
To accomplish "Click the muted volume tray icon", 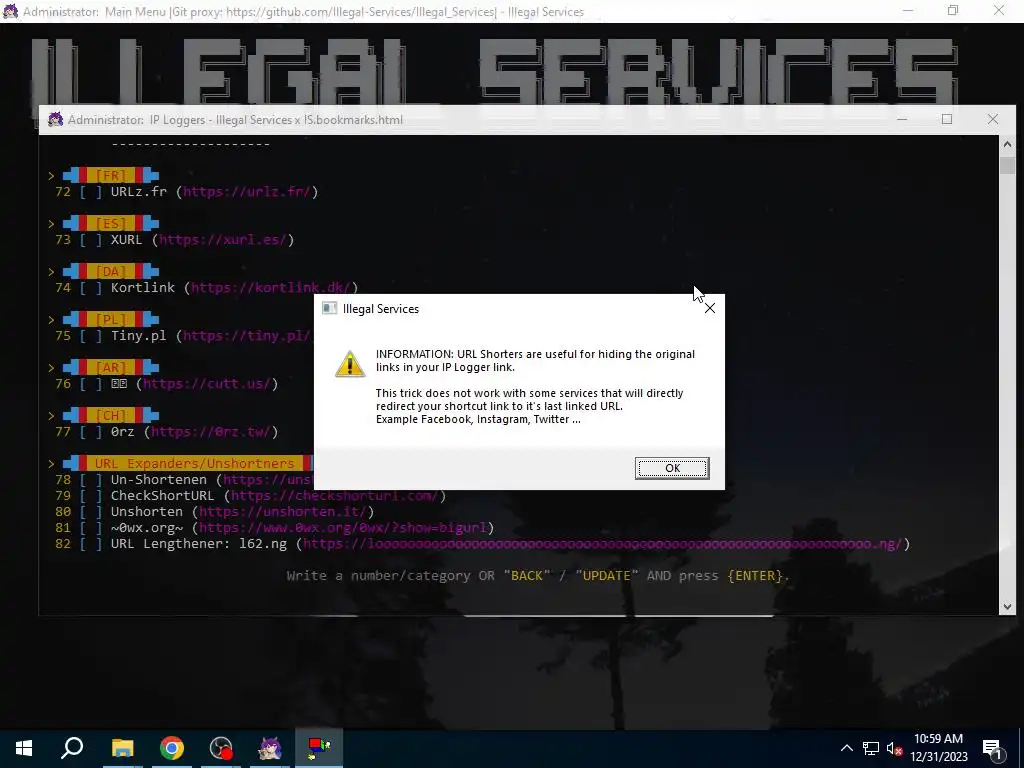I will [894, 748].
